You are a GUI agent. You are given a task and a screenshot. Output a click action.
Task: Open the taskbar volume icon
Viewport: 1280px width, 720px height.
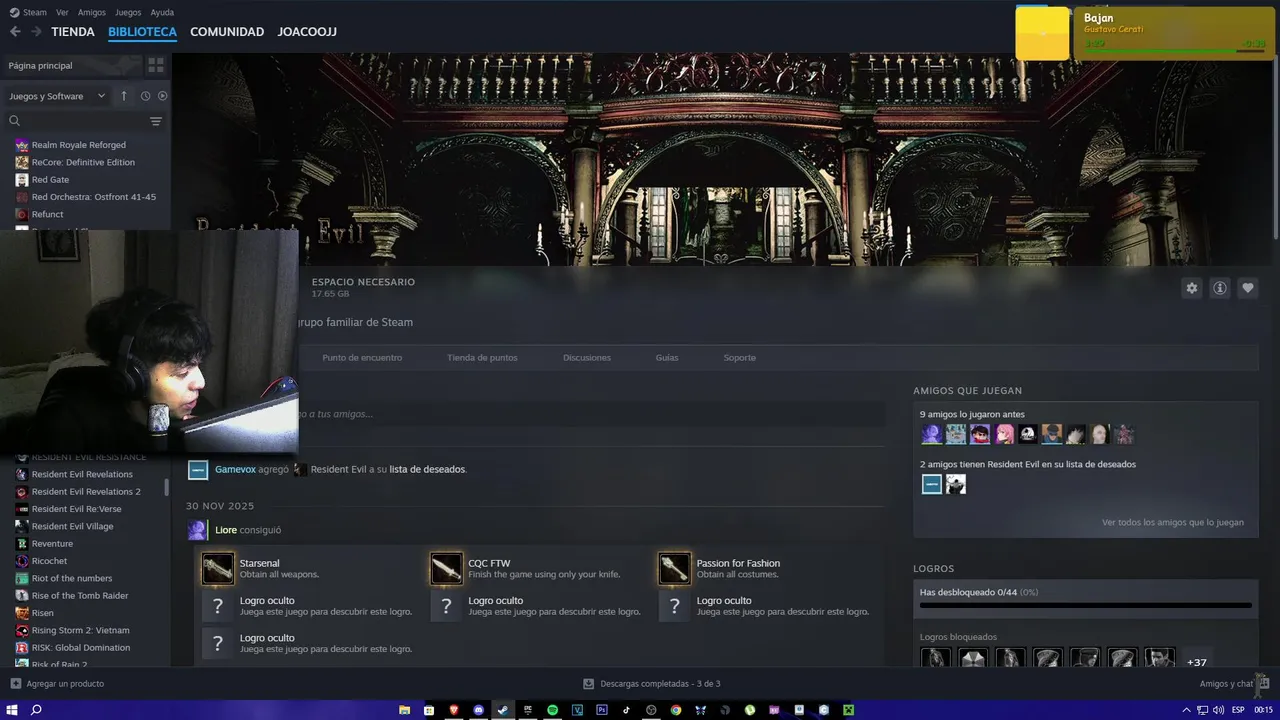click(1217, 710)
